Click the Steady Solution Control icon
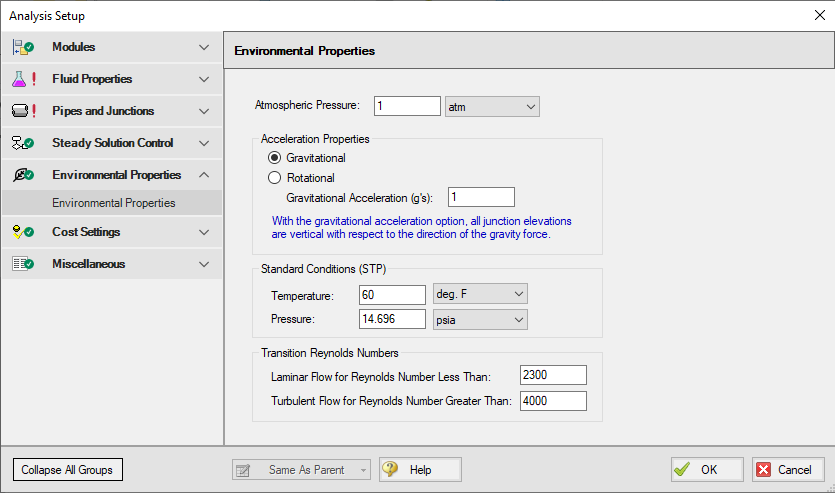The image size is (835, 493). coord(23,143)
